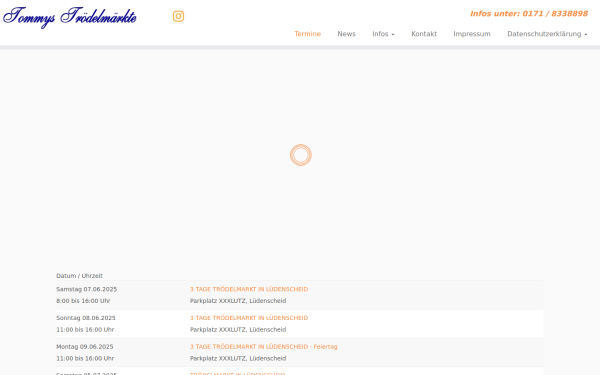Click the Tommys Trödelmärkte logo
Screen dimensions: 600x375
[70, 17]
